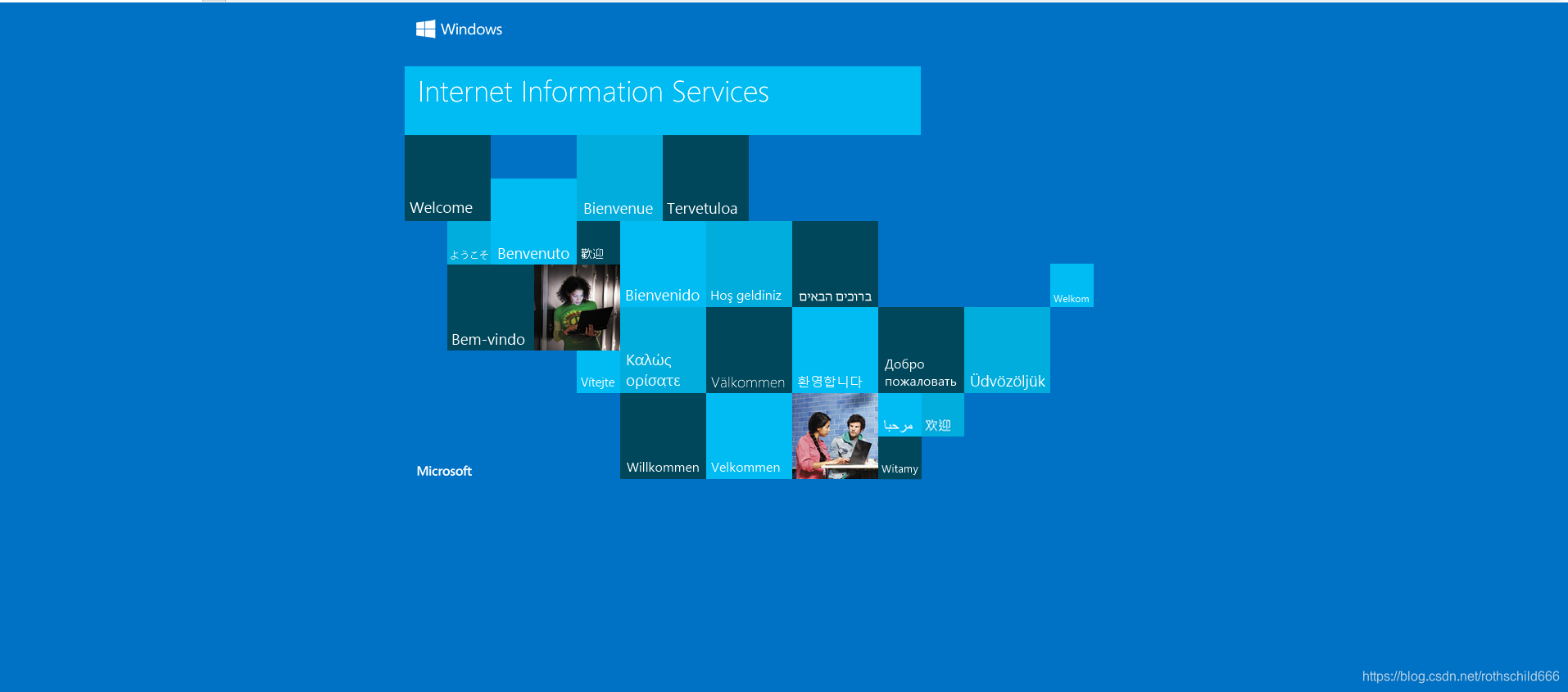The height and width of the screenshot is (692, 1568).
Task: Click the Japanese ようこそ tile
Action: click(x=469, y=243)
